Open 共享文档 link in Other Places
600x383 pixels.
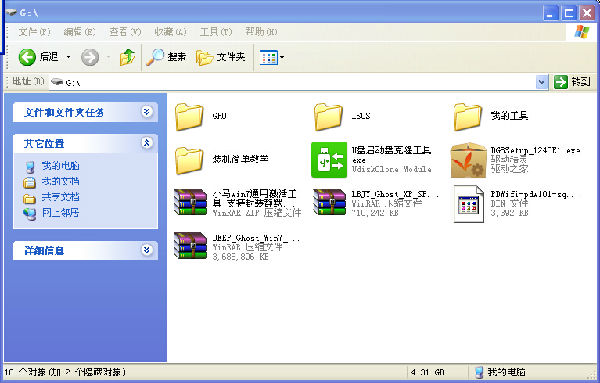click(x=60, y=197)
